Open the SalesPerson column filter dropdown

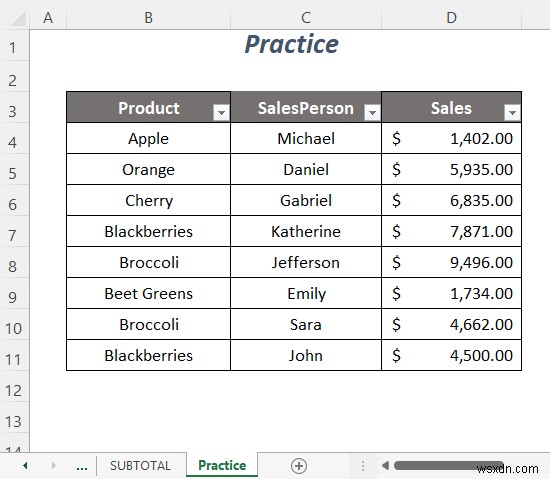point(372,113)
